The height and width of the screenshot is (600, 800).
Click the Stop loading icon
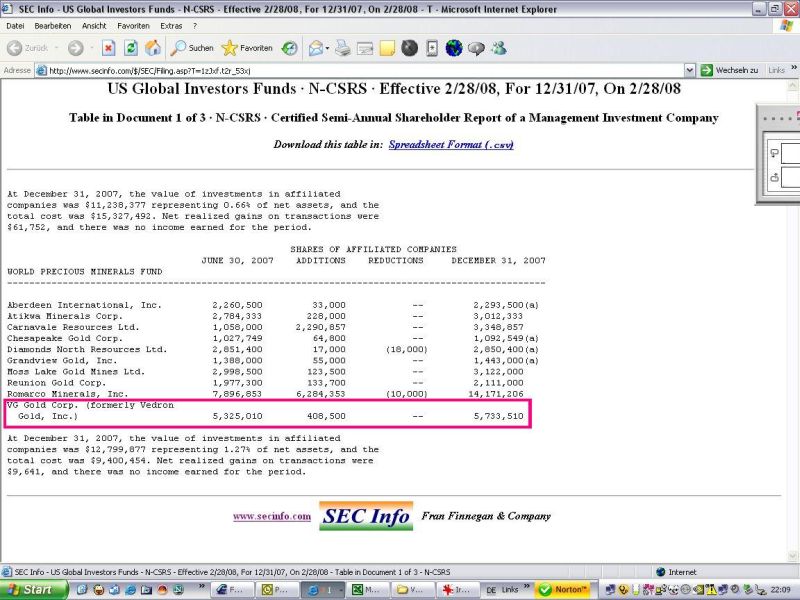(108, 48)
